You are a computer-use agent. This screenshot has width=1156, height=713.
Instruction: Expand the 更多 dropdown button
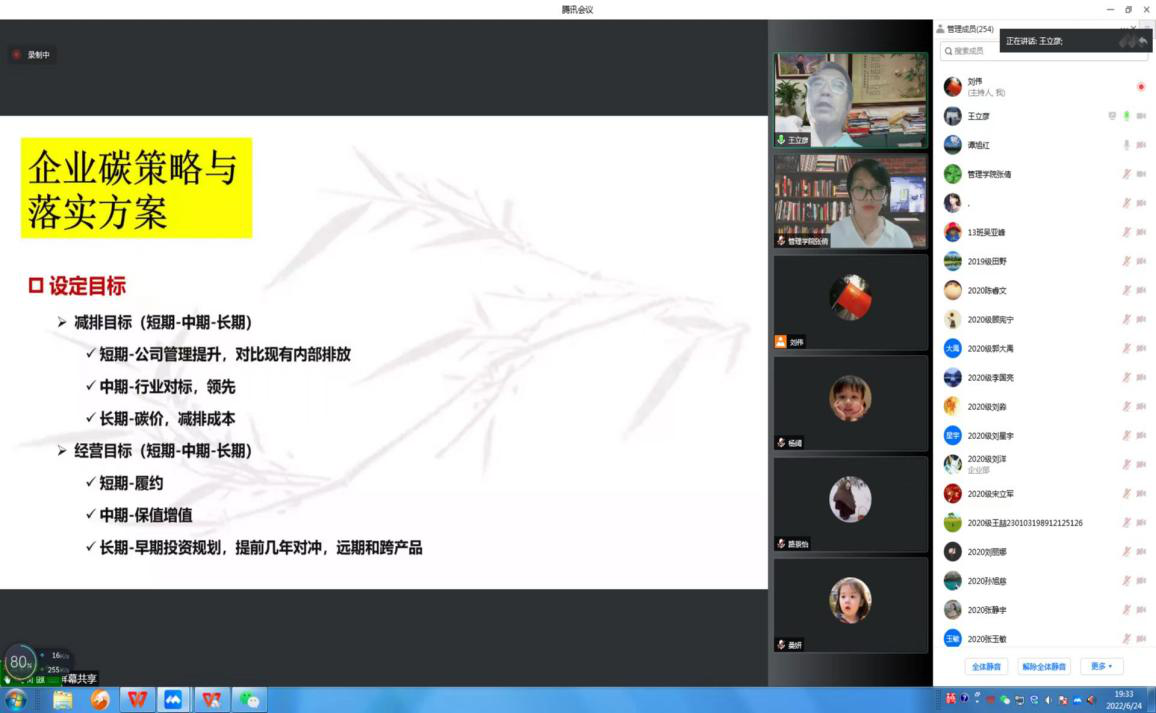1101,666
